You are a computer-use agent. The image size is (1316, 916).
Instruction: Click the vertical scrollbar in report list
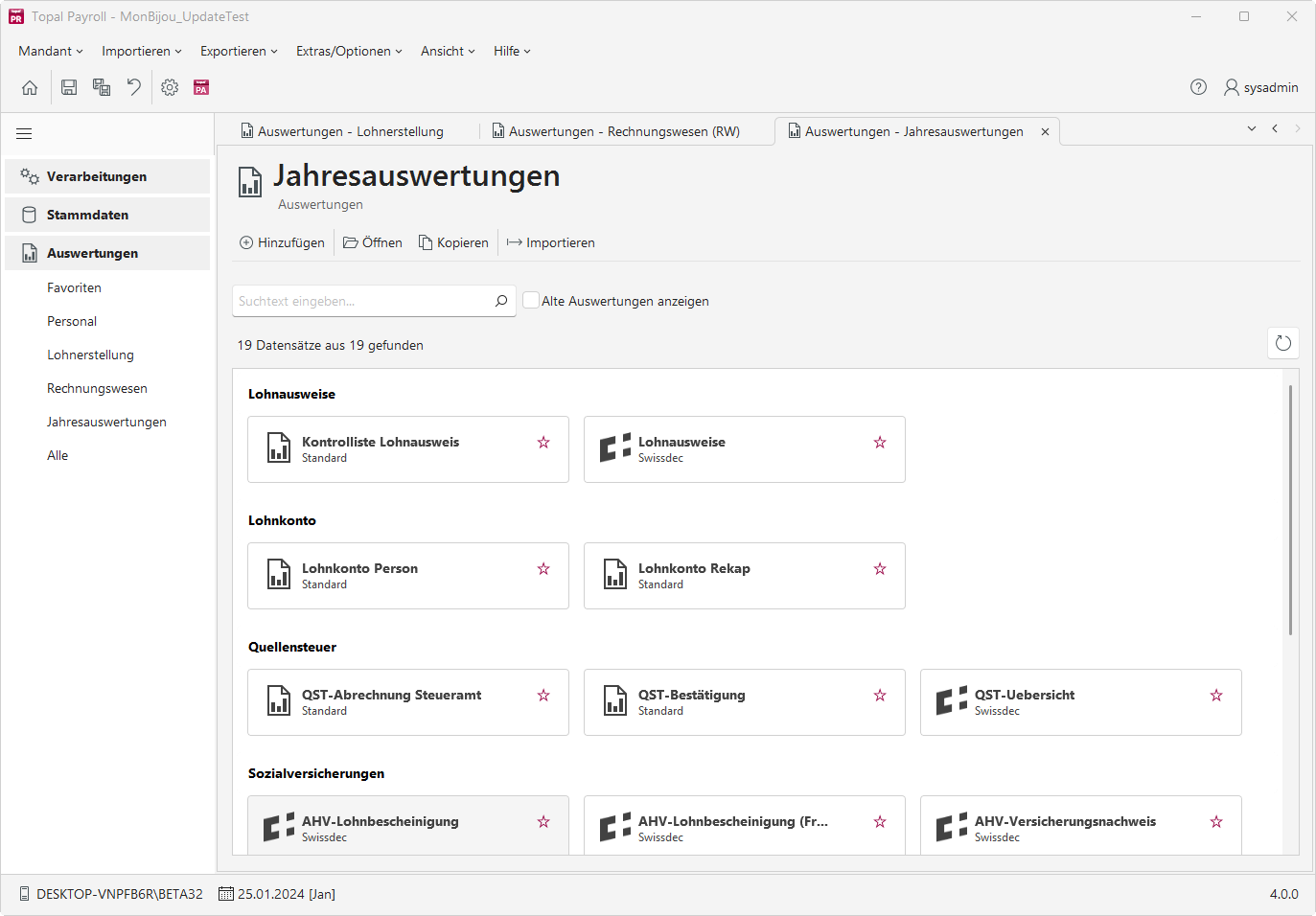pyautogui.click(x=1291, y=510)
